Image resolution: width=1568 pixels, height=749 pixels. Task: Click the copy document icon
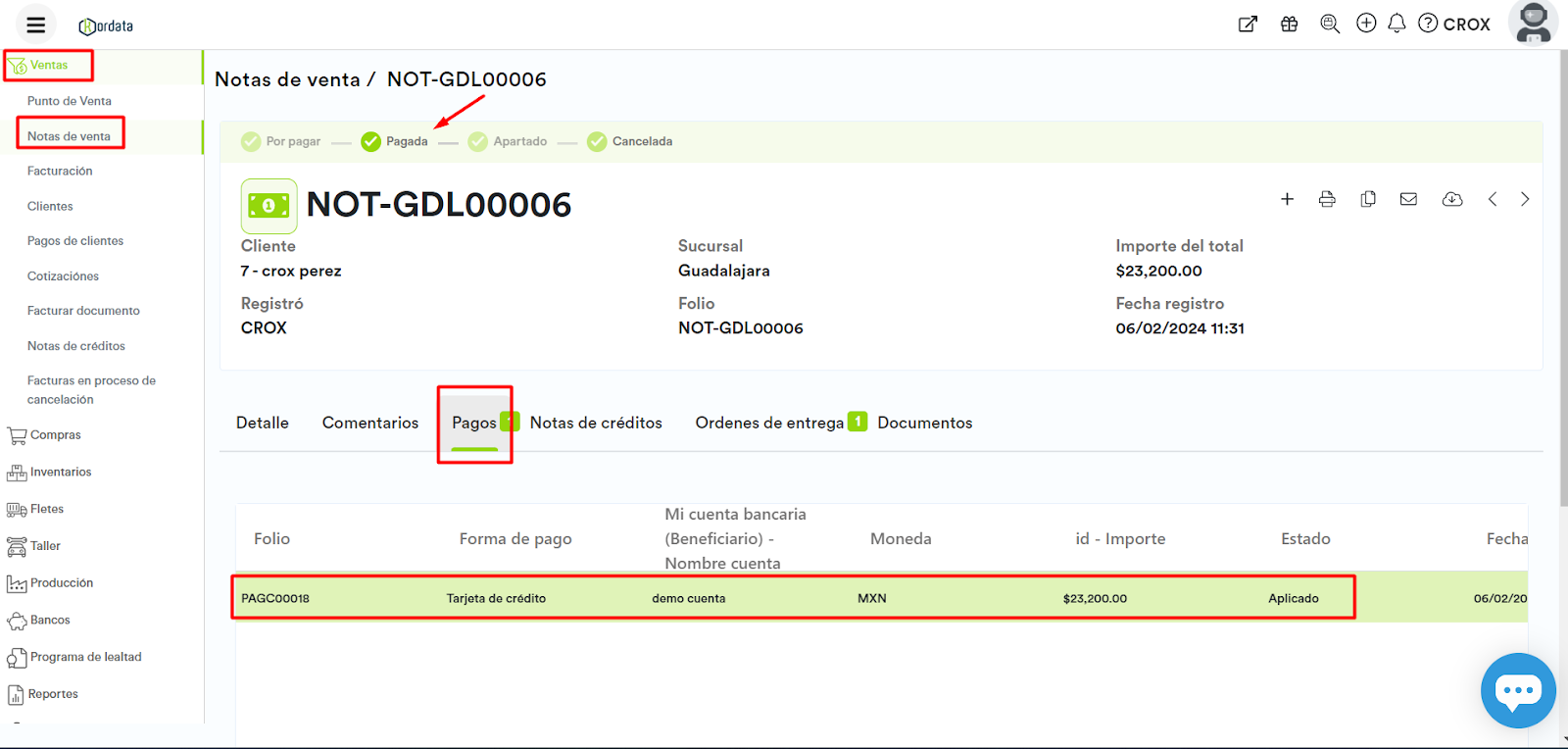(1368, 199)
